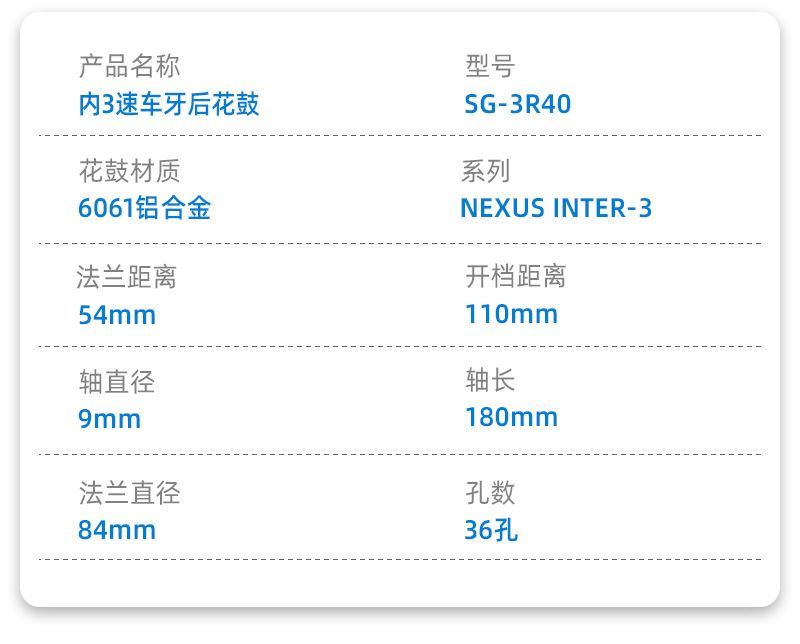Click the 孔数 label

point(490,493)
